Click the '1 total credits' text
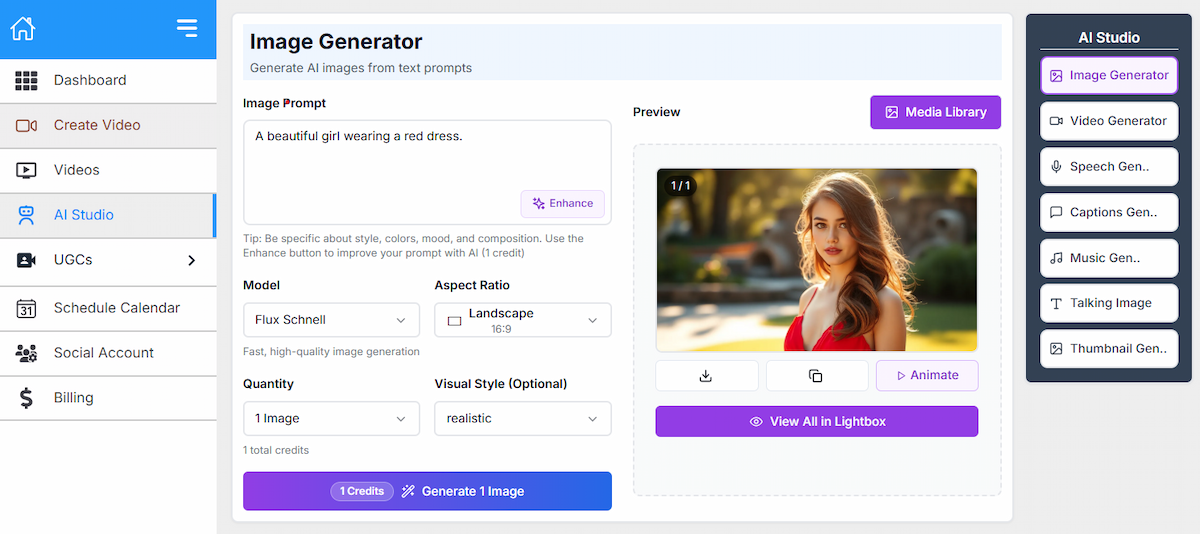 276,450
